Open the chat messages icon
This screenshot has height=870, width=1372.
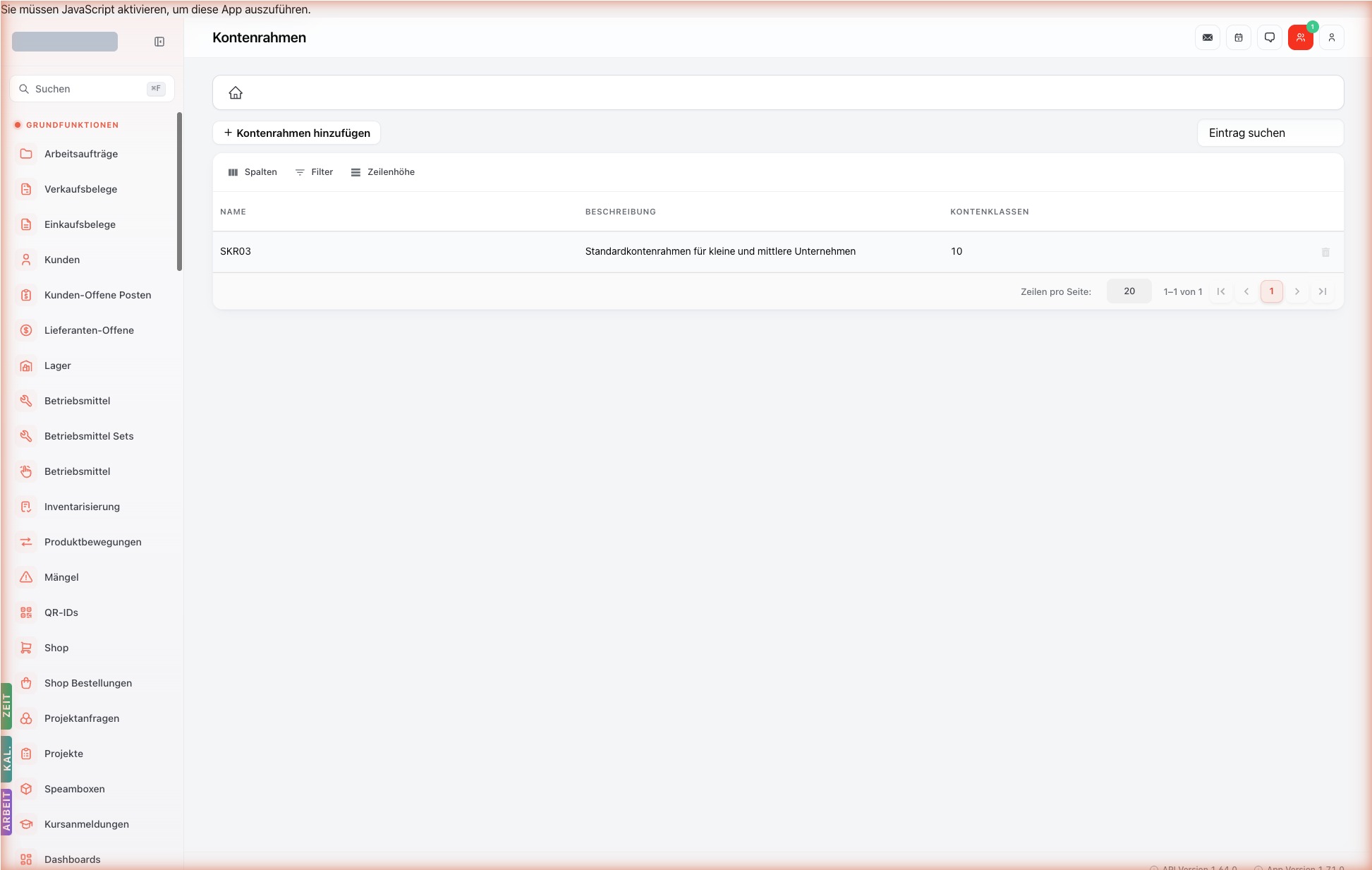click(1270, 37)
